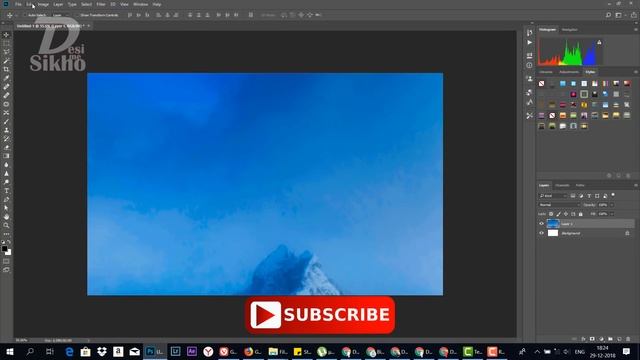640x360 pixels.
Task: Open the Fill value dropdown arrow
Action: point(612,214)
